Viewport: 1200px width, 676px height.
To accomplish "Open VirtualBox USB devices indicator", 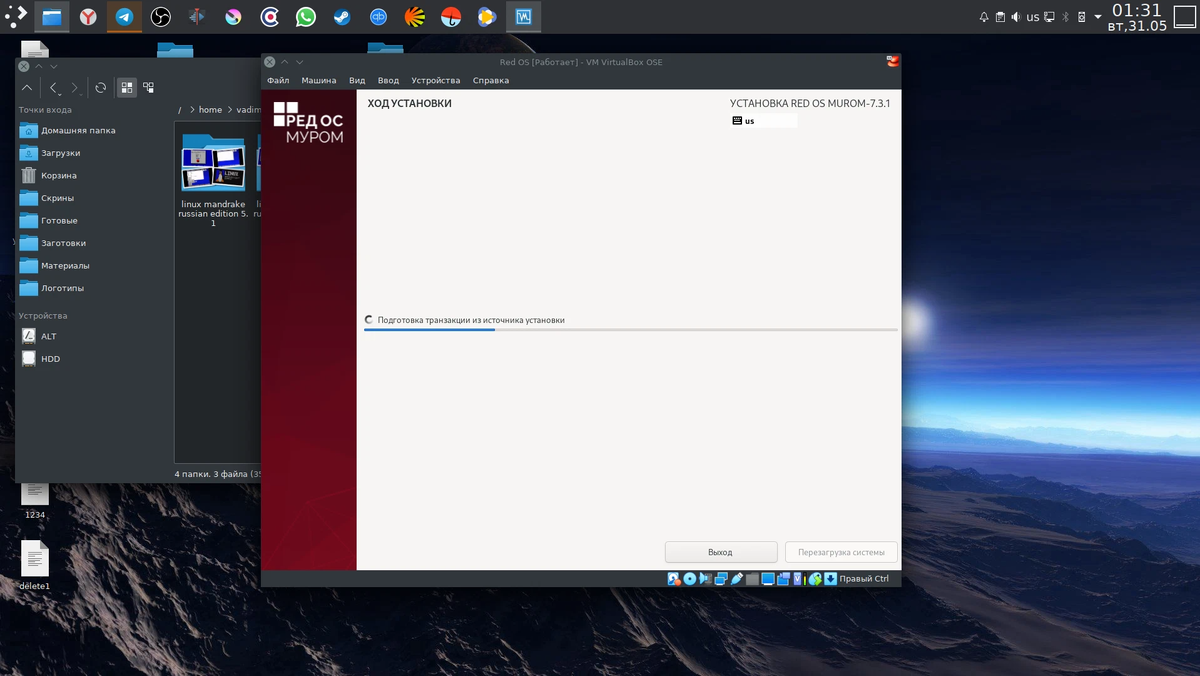I will [x=737, y=579].
